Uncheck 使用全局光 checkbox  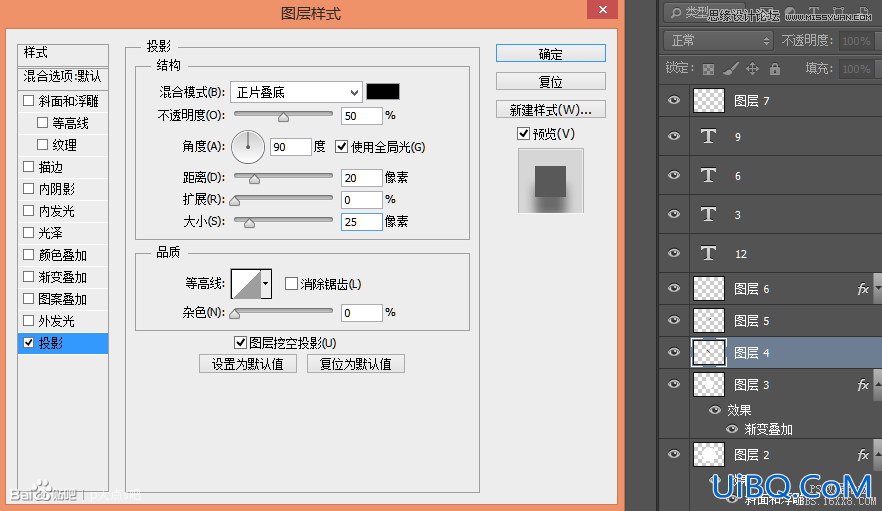point(341,146)
